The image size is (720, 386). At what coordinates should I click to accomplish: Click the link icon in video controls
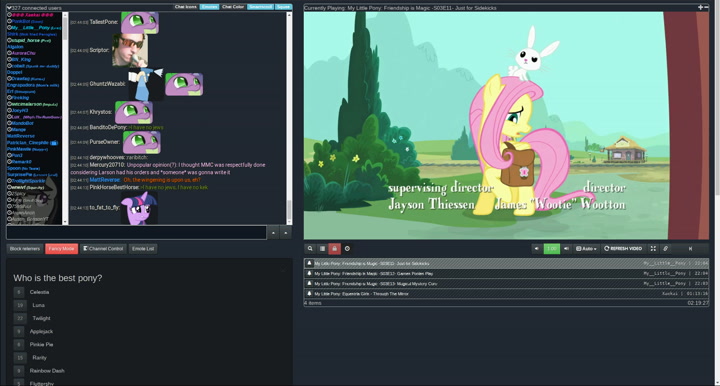click(665, 249)
